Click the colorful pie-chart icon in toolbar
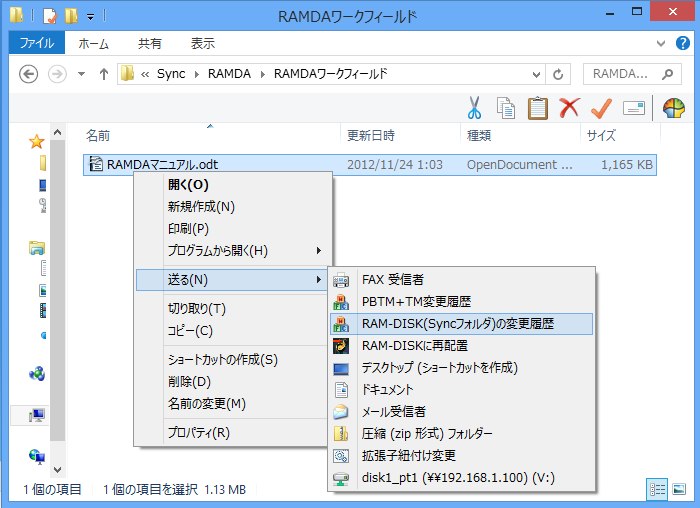 click(674, 108)
